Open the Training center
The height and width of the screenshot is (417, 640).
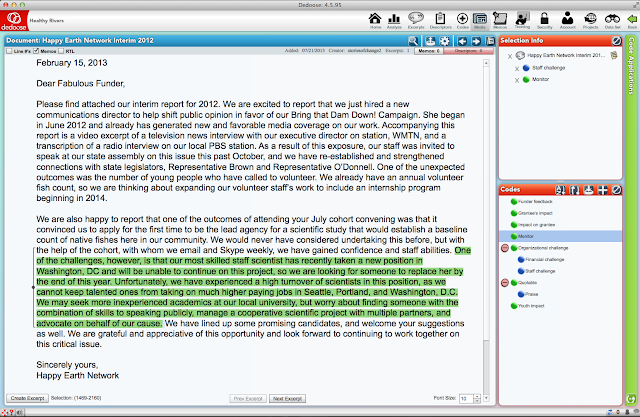click(x=522, y=20)
